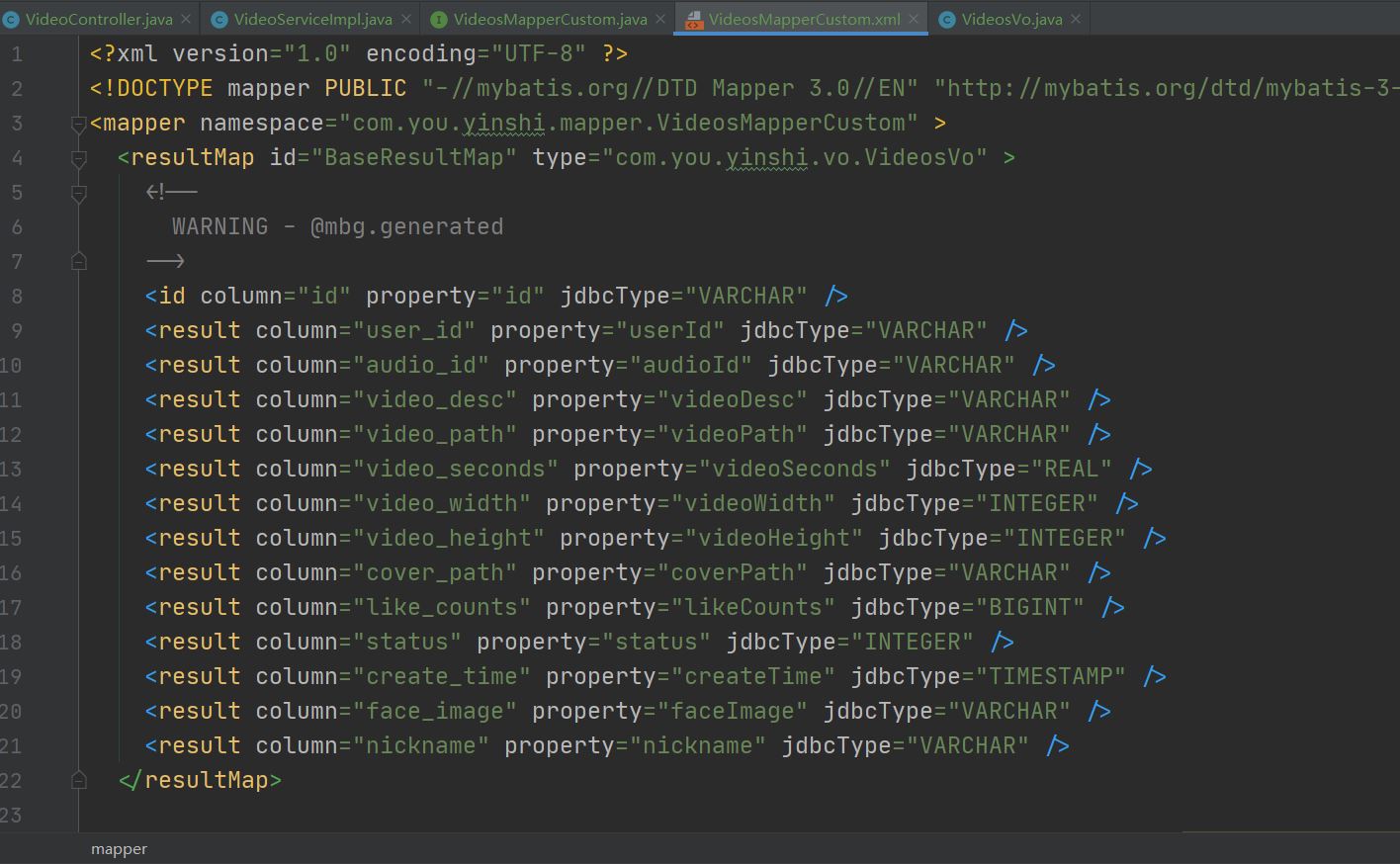The image size is (1400, 864).
Task: Click the user_id column value
Action: point(414,330)
